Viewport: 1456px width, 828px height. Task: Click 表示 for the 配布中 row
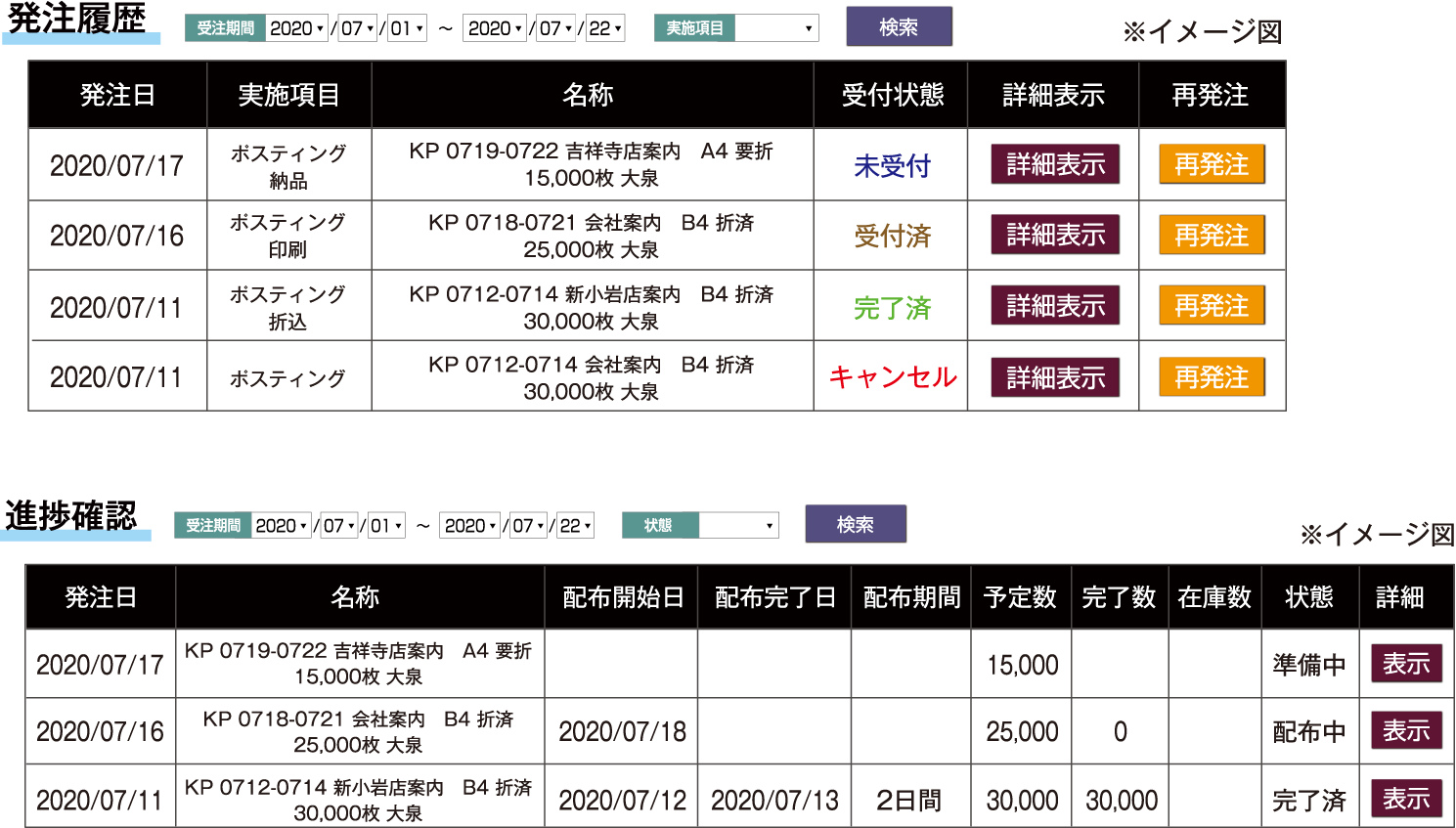1406,730
